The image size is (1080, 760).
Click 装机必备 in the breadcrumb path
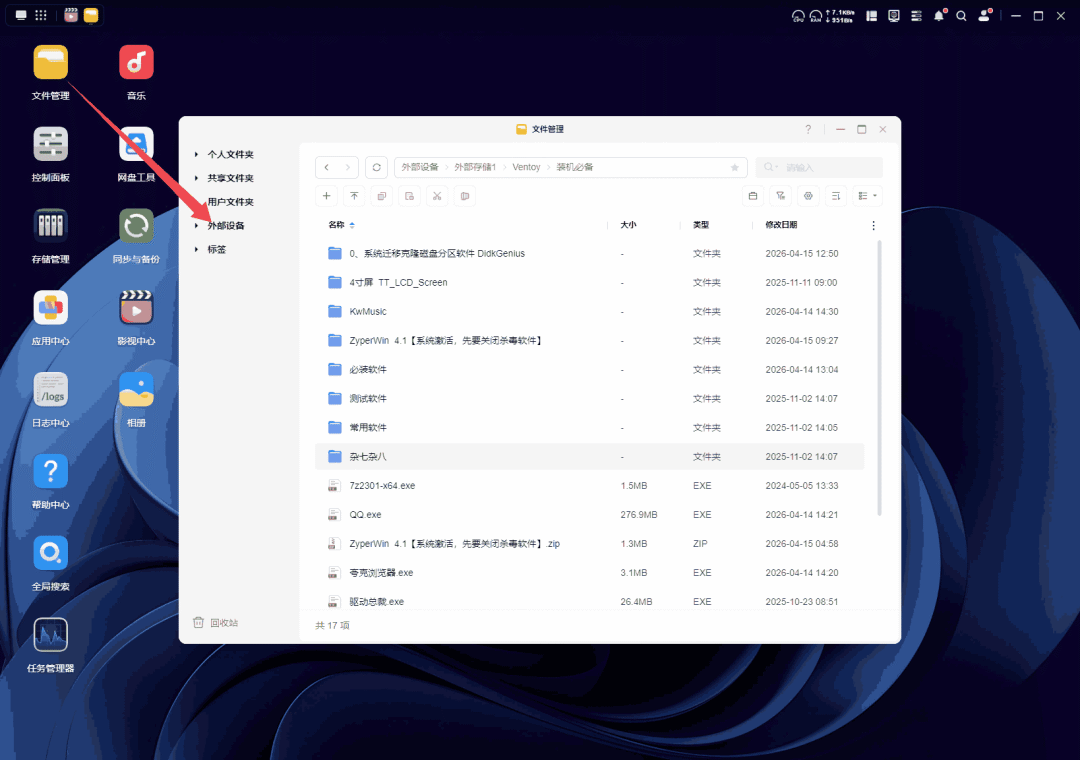(574, 167)
